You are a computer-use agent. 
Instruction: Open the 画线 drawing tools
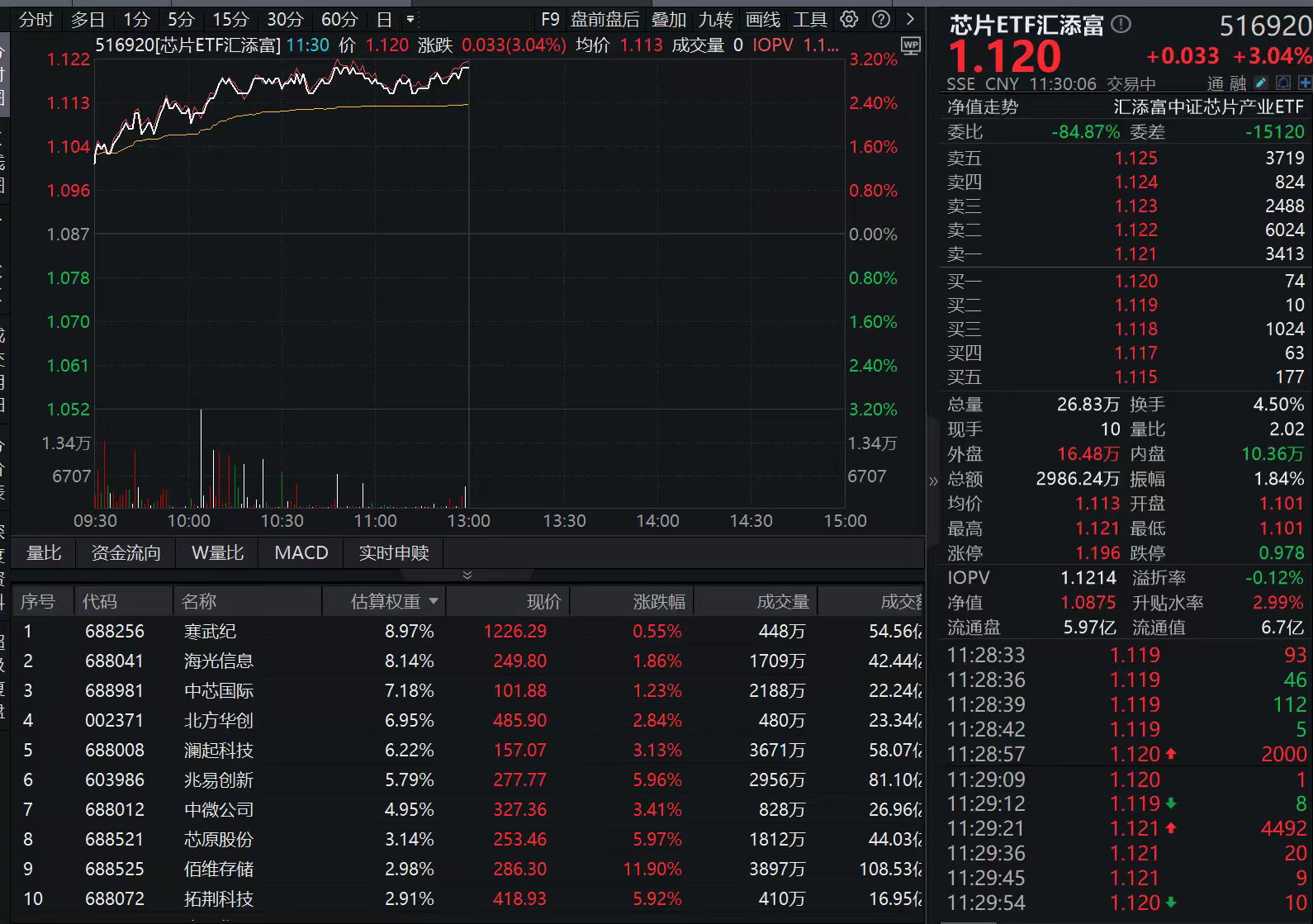(763, 19)
